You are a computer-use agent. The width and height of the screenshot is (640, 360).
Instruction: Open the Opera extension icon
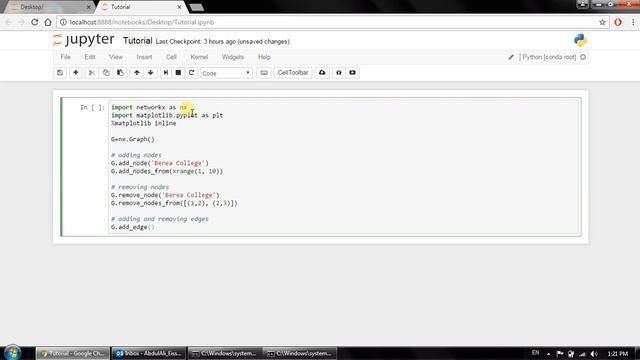click(x=618, y=22)
